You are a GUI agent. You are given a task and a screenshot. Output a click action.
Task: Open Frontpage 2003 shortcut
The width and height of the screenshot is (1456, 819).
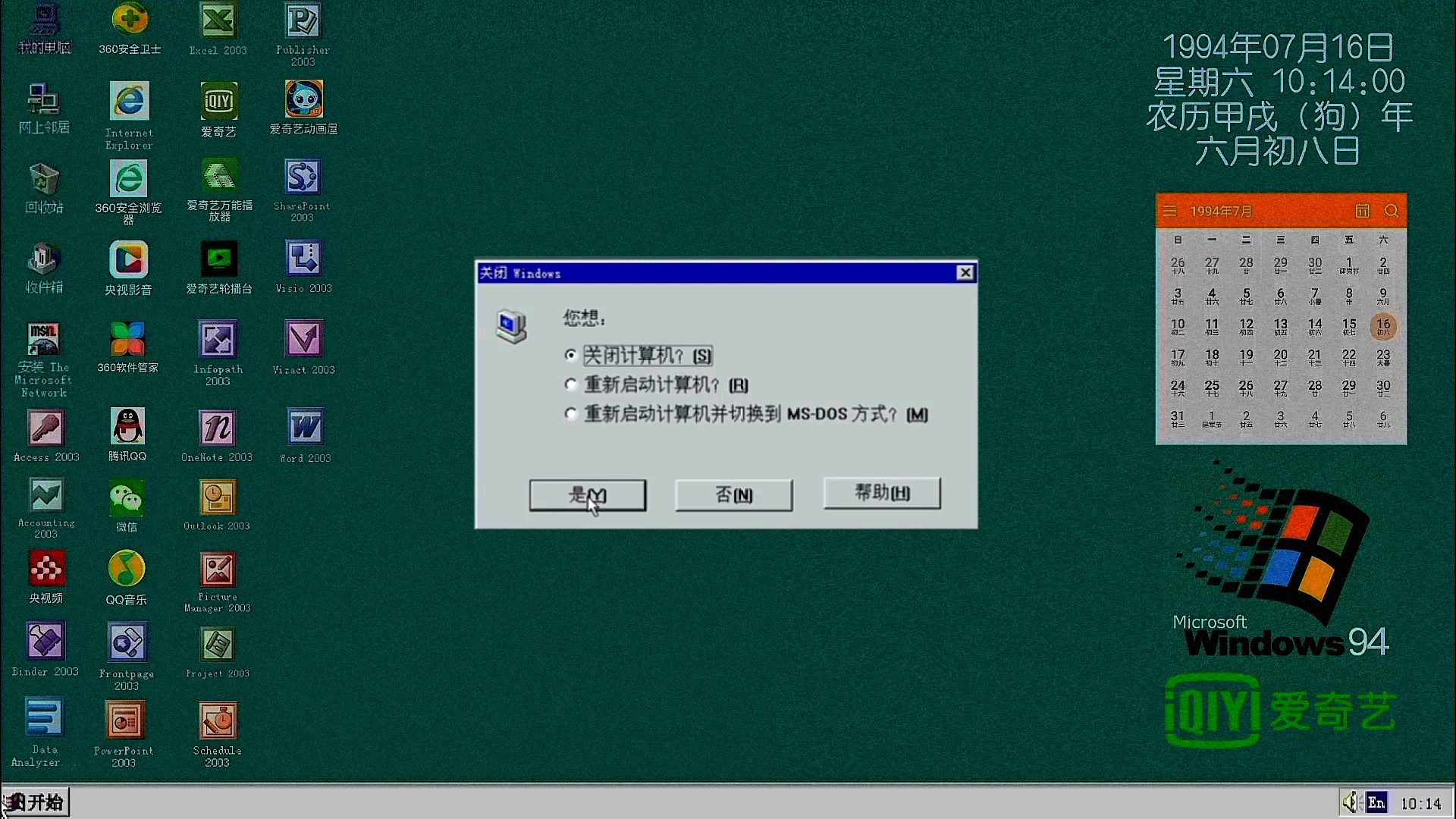coord(126,657)
